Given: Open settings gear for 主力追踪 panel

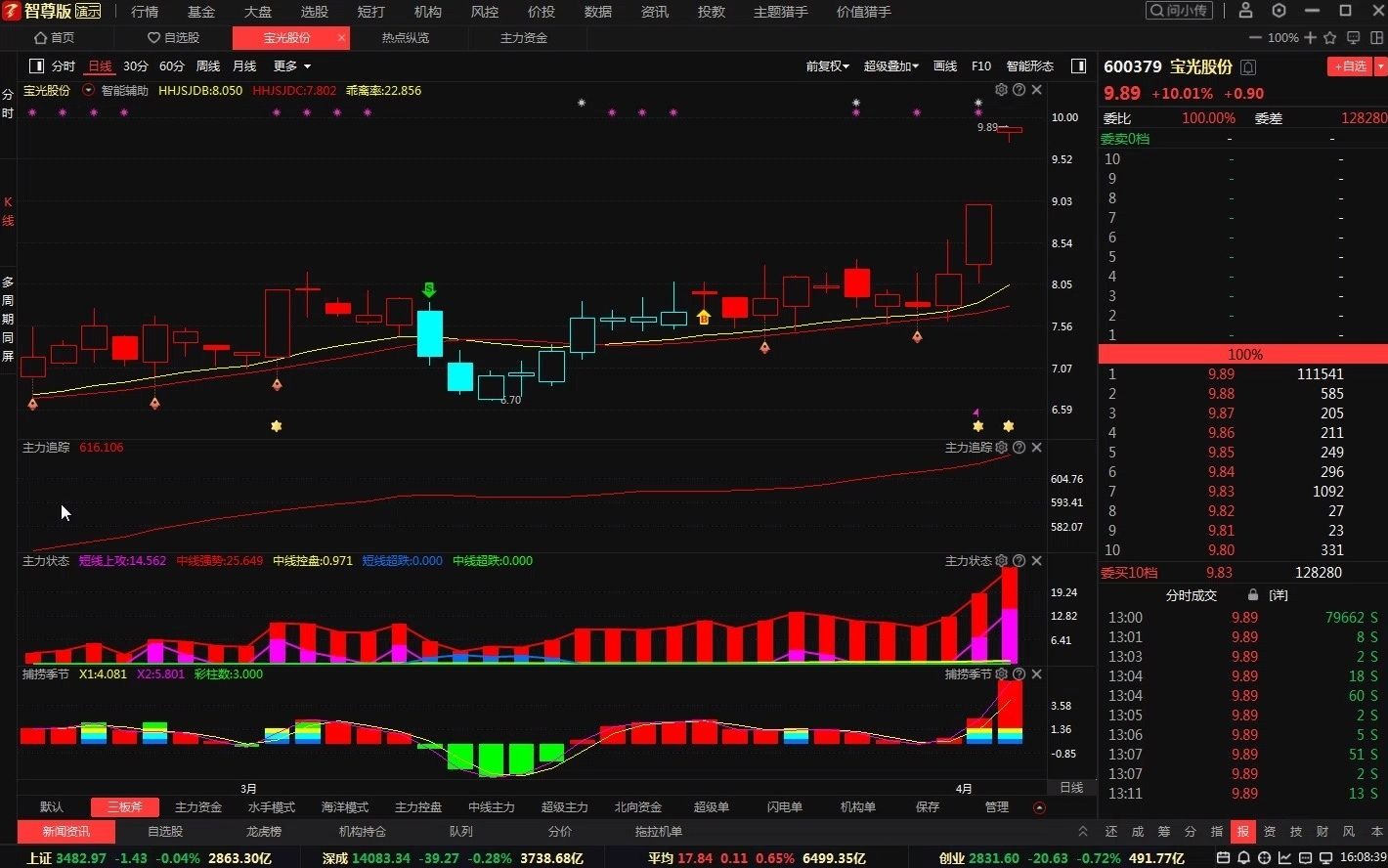Looking at the screenshot, I should [1001, 448].
